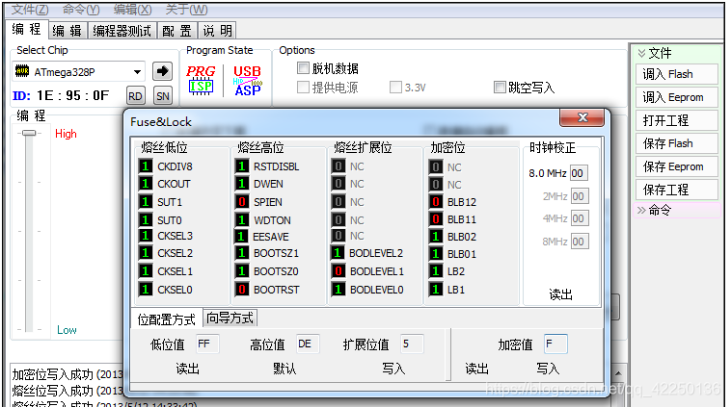Screen dimensions: 728x411
Task: Open the 命令(Y) menu
Action: (x=81, y=9)
